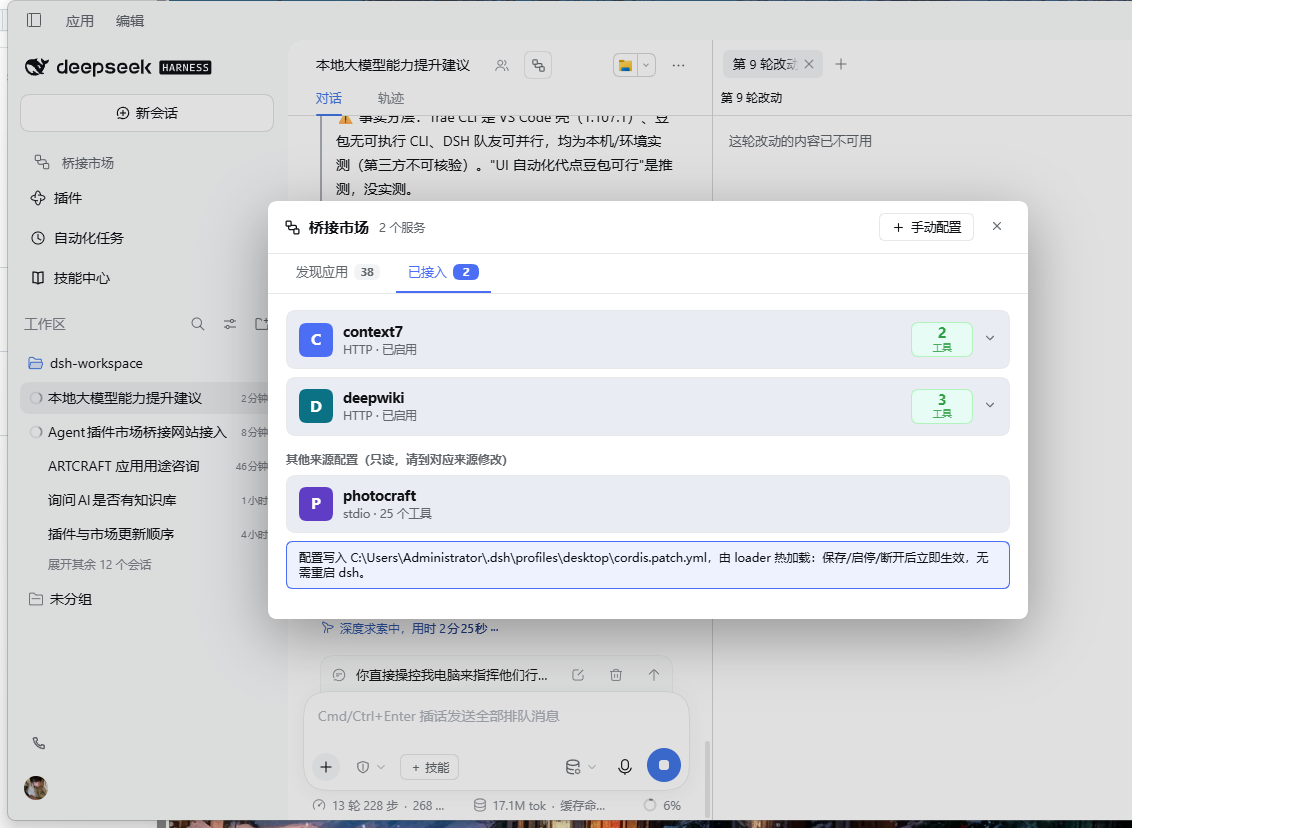This screenshot has width=1296, height=828.
Task: Open 技能中心 skill center
Action: click(71, 278)
